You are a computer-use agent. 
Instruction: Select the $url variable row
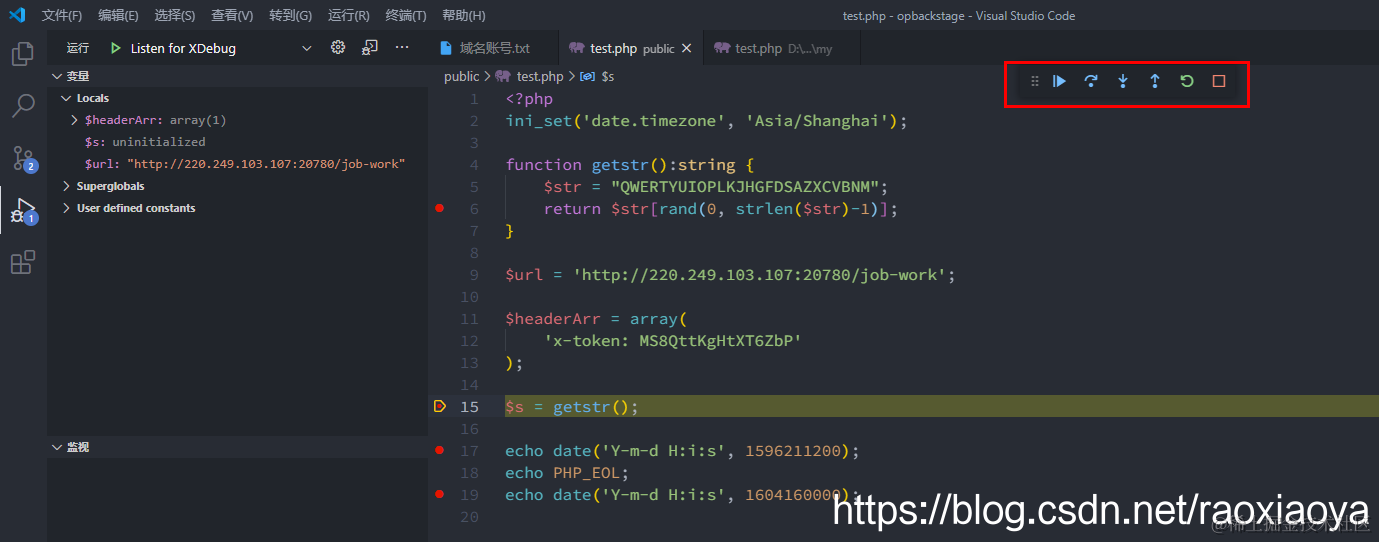click(238, 164)
